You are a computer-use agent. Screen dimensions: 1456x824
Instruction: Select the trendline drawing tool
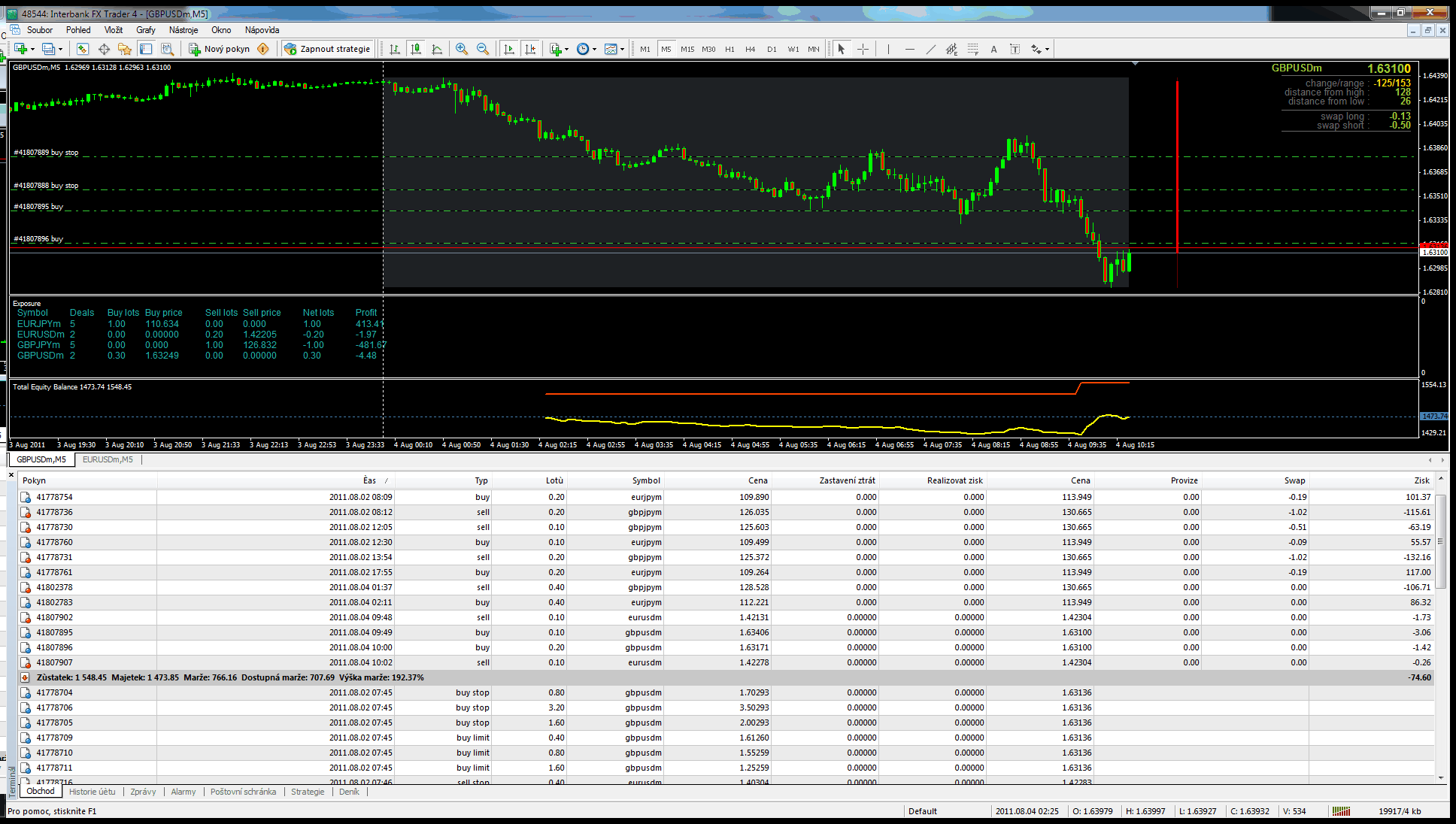pos(930,49)
